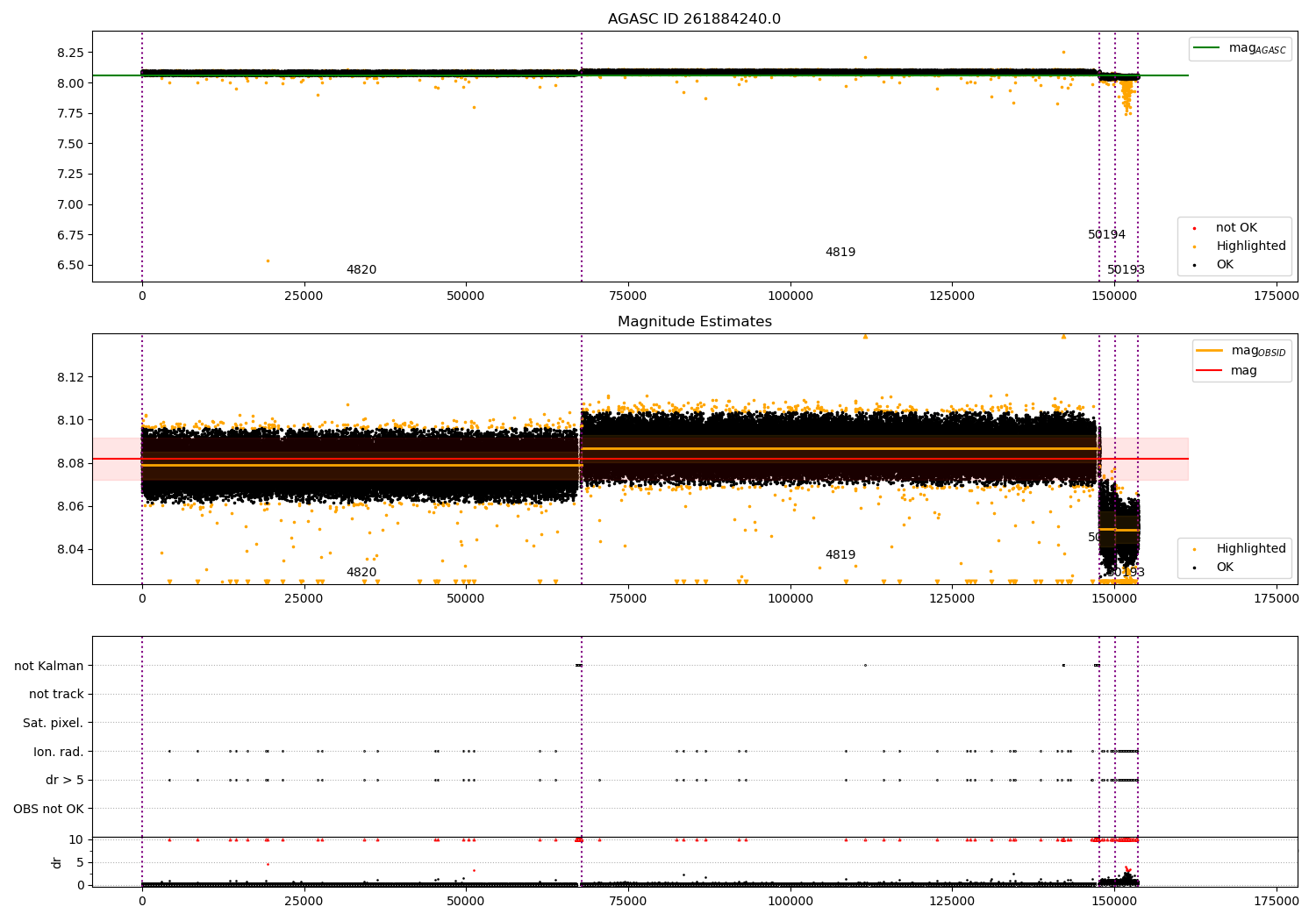This screenshot has height=921, width=1316.
Task: Click obsid label 4819 in the middle plot
Action: (x=840, y=555)
